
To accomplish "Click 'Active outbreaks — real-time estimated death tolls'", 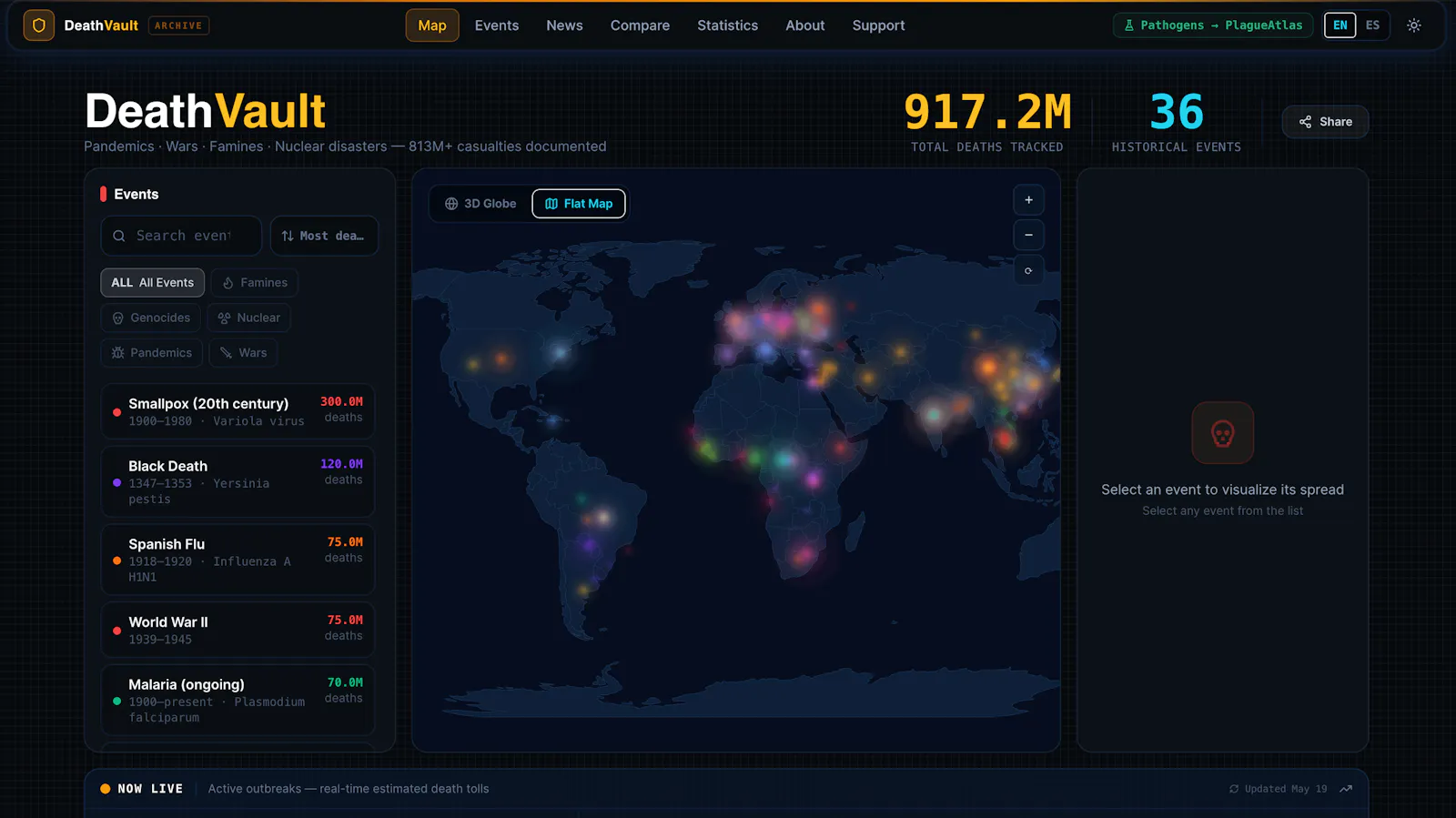I will (x=349, y=789).
